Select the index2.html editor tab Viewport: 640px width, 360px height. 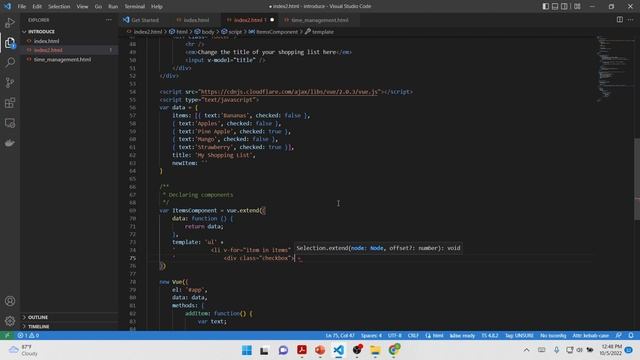[249, 20]
